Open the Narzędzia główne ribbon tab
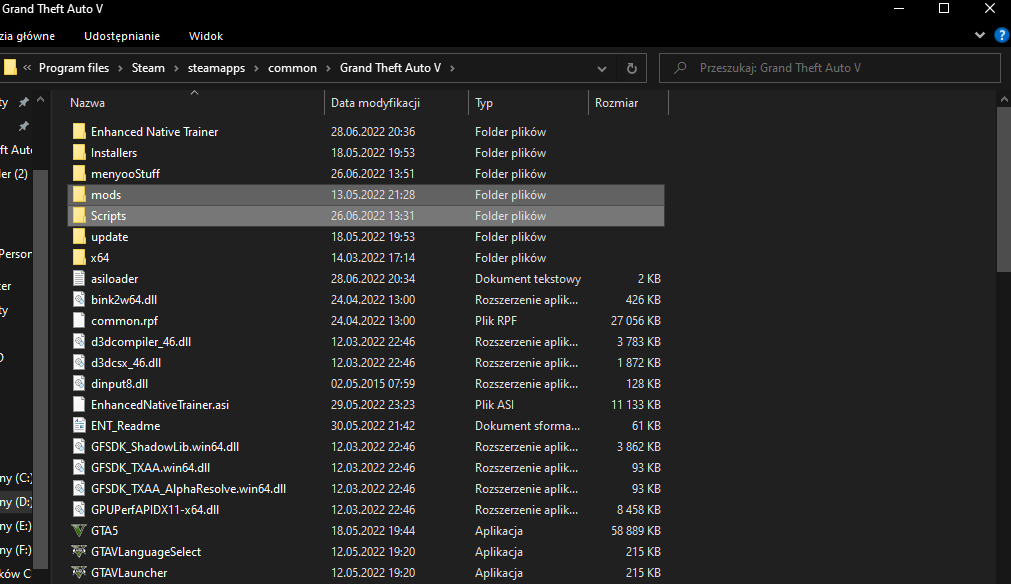Viewport: 1011px width, 584px height. [x=27, y=36]
